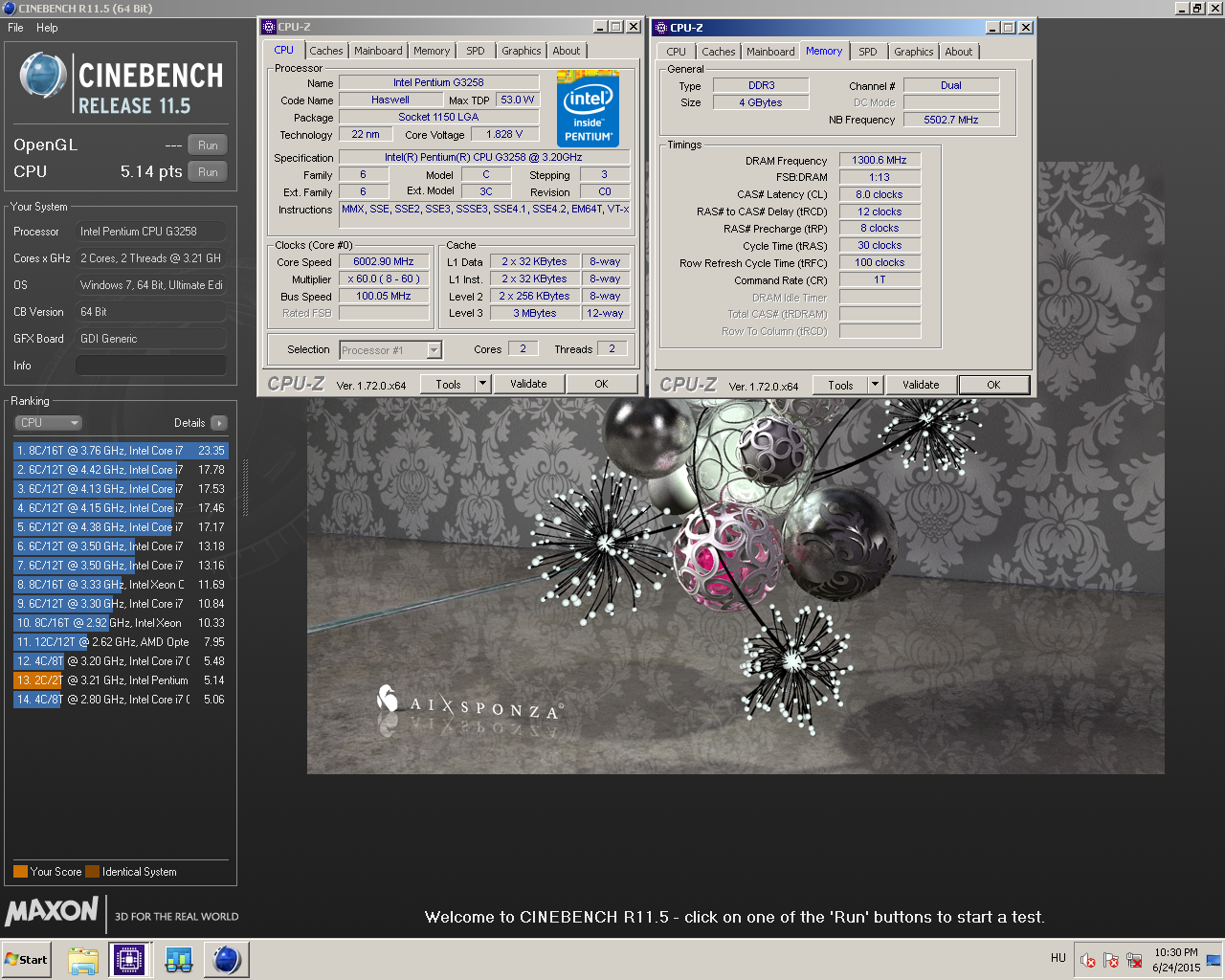Click Core Voltage 1.828 V value

tap(504, 135)
